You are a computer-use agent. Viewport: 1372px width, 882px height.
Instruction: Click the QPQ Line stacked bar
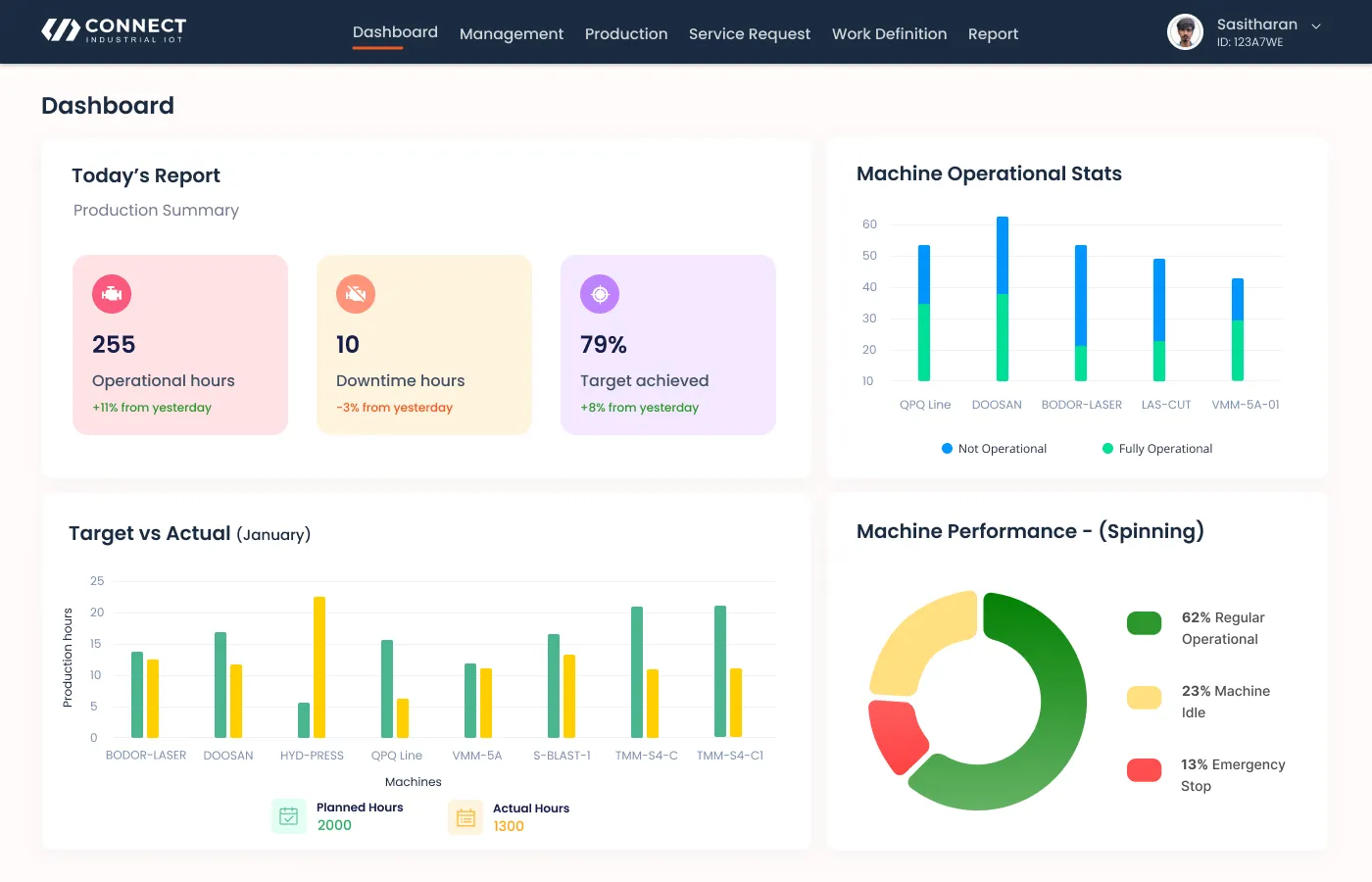[924, 313]
